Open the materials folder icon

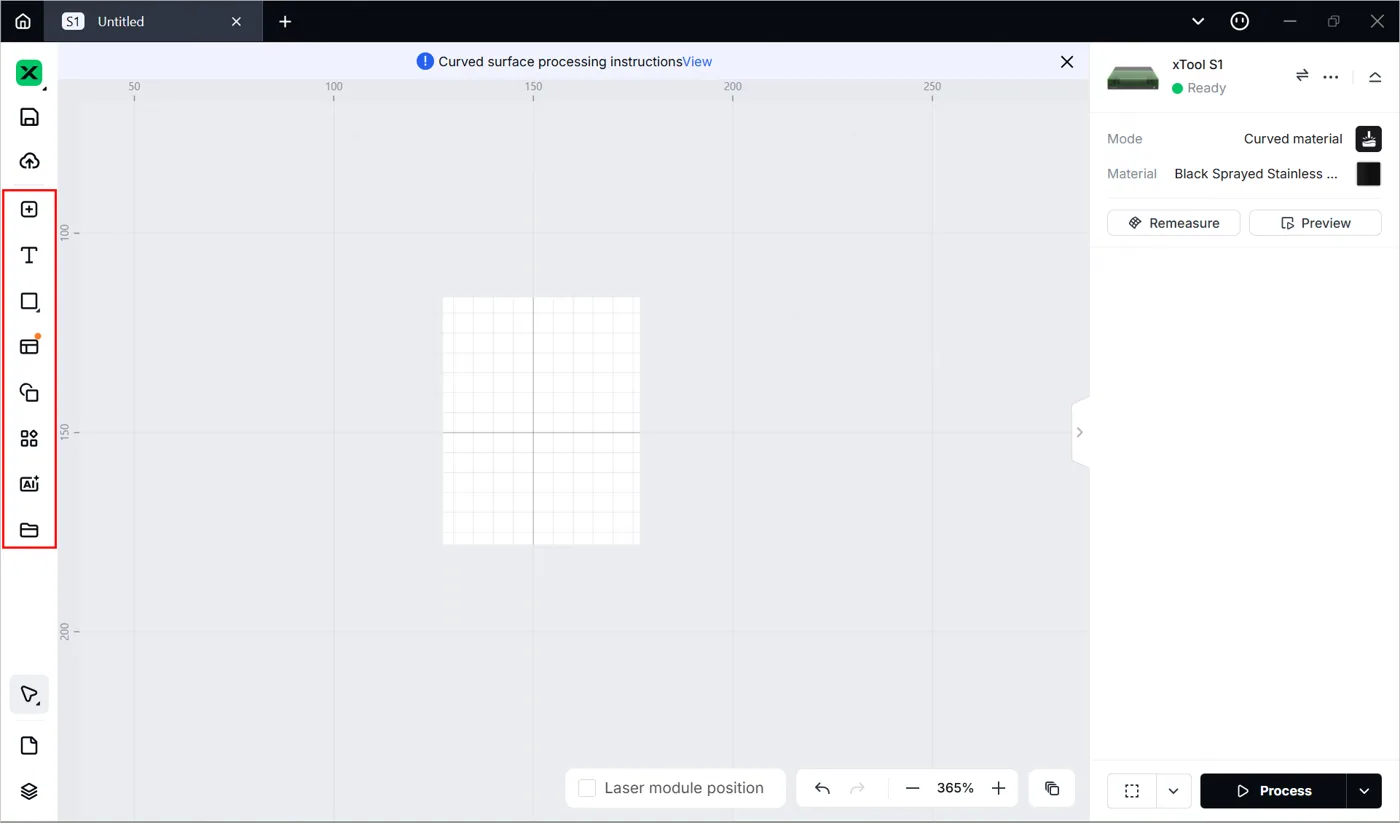[x=29, y=530]
